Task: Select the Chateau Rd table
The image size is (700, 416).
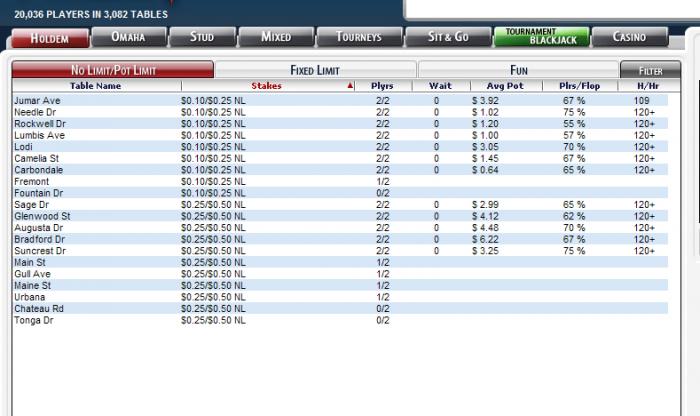Action: tap(340, 309)
